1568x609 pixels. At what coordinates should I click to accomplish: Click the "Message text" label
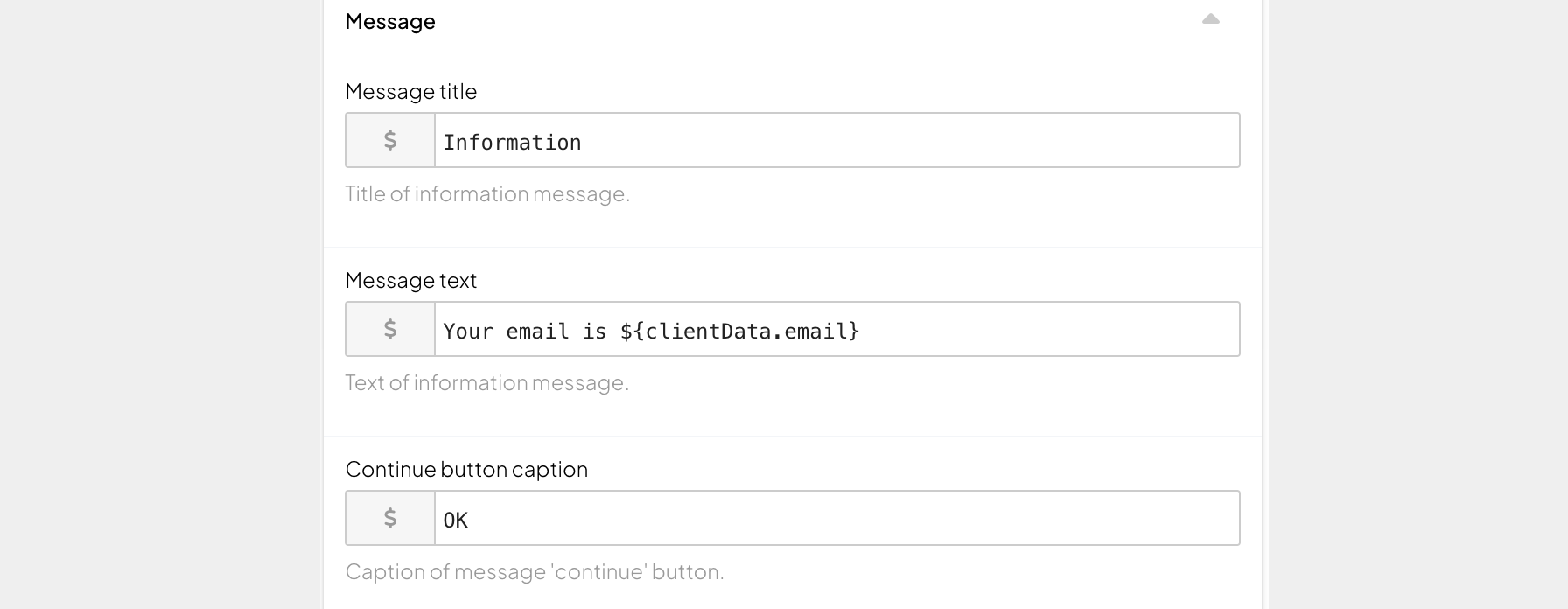pos(410,280)
